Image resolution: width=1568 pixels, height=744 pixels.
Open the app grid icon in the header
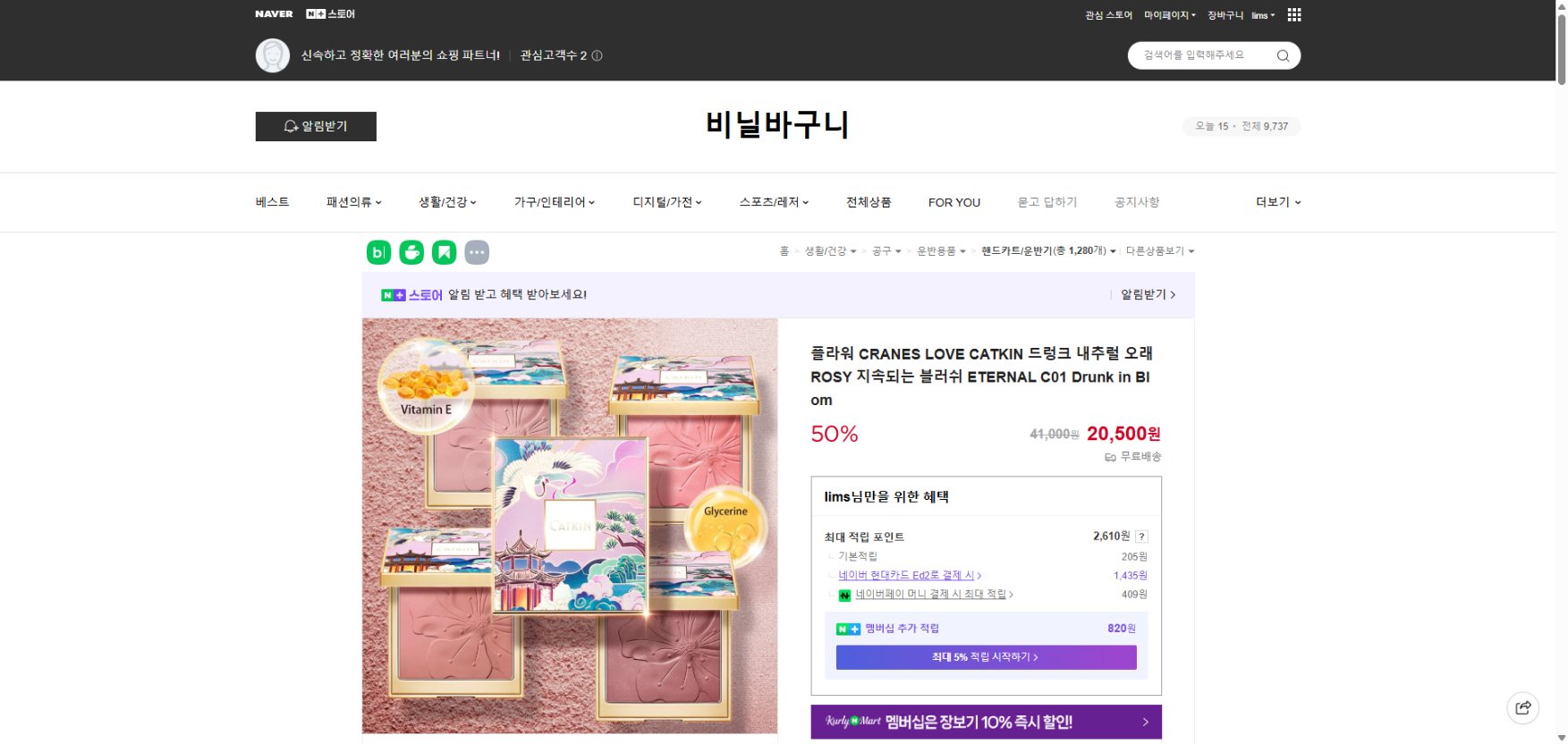(1293, 13)
